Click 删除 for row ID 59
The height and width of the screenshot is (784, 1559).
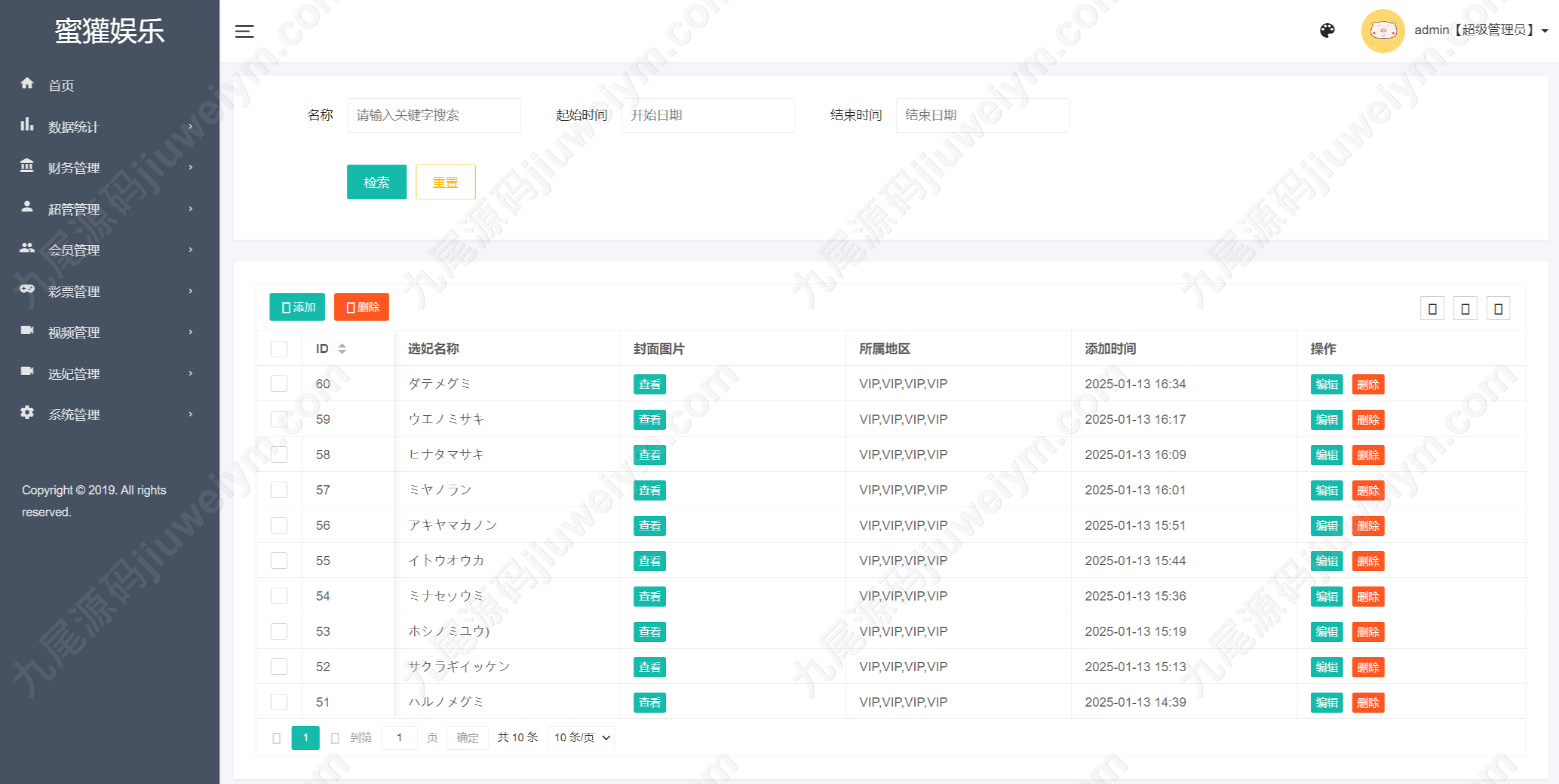(1368, 420)
